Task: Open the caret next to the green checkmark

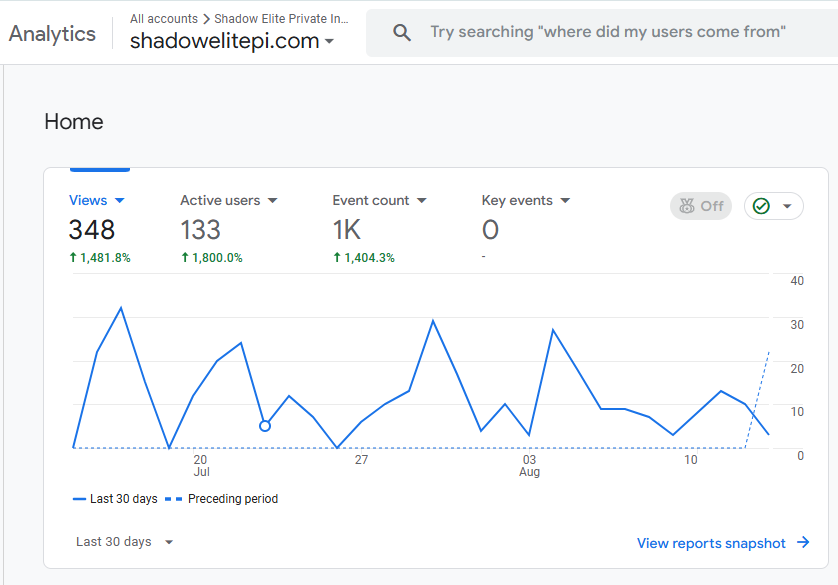Action: [787, 207]
